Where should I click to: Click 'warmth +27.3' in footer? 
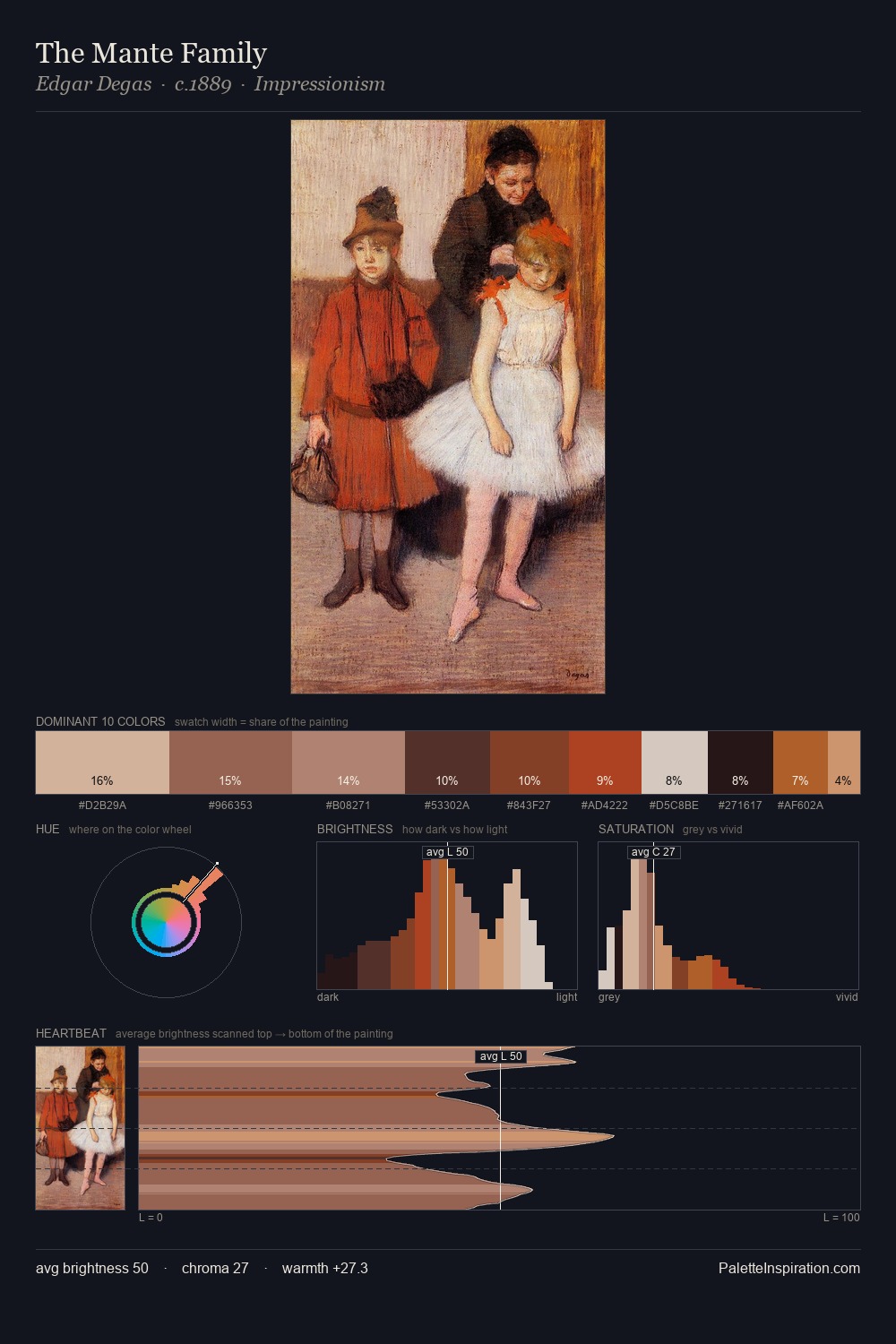325,1268
